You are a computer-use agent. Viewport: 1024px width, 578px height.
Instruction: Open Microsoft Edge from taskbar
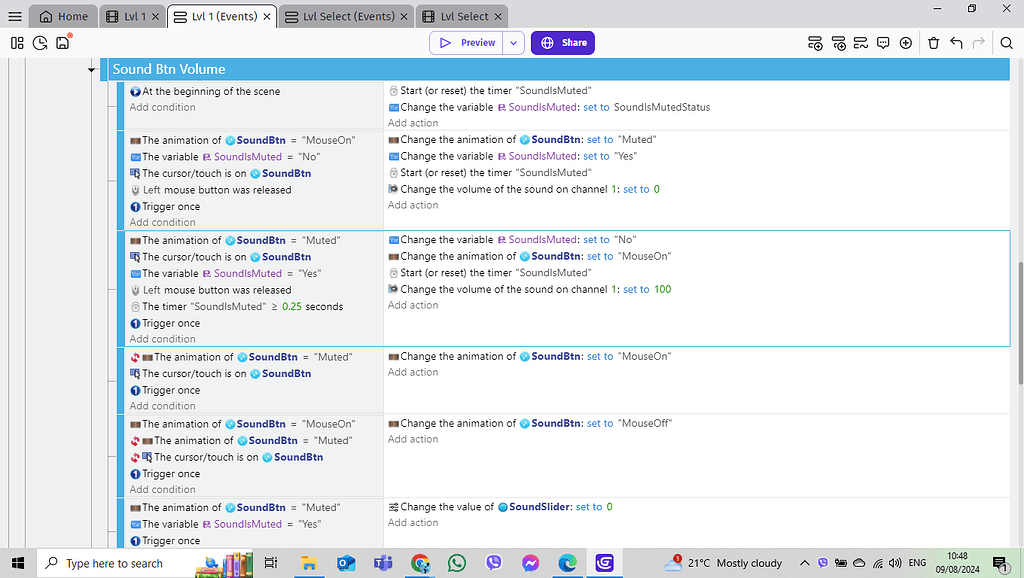tap(567, 563)
